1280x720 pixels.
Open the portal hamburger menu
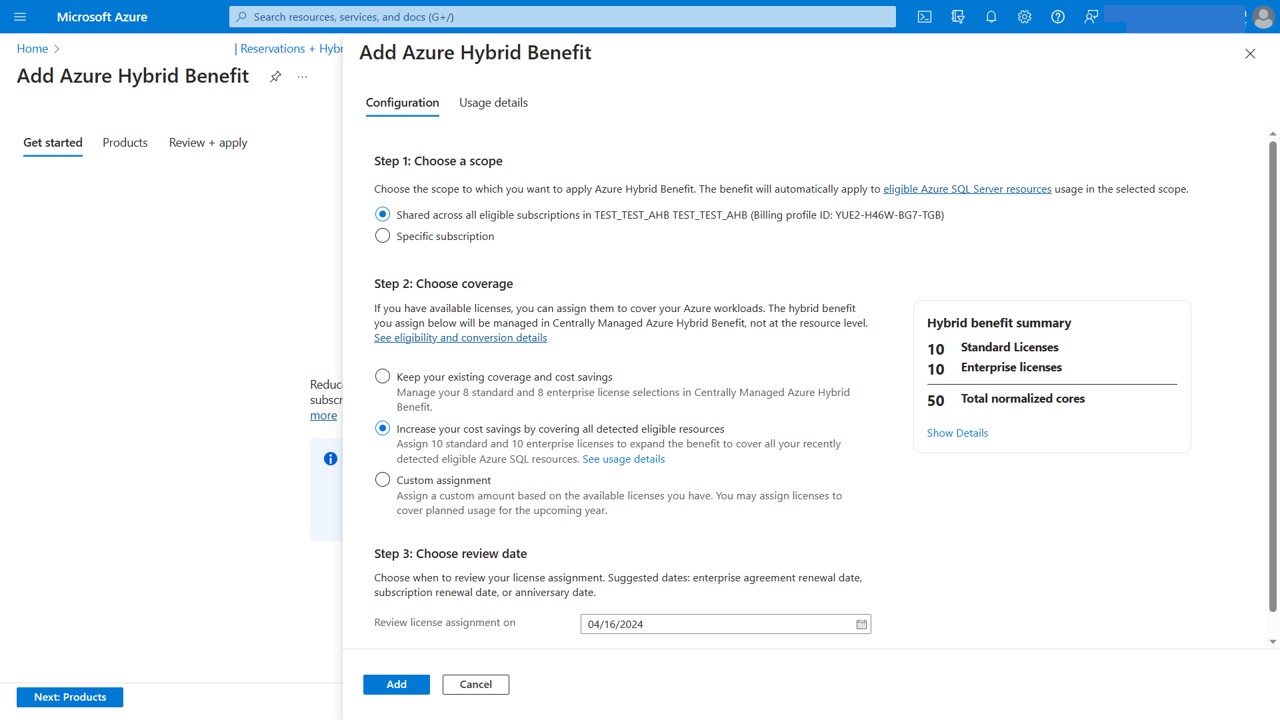tap(19, 16)
